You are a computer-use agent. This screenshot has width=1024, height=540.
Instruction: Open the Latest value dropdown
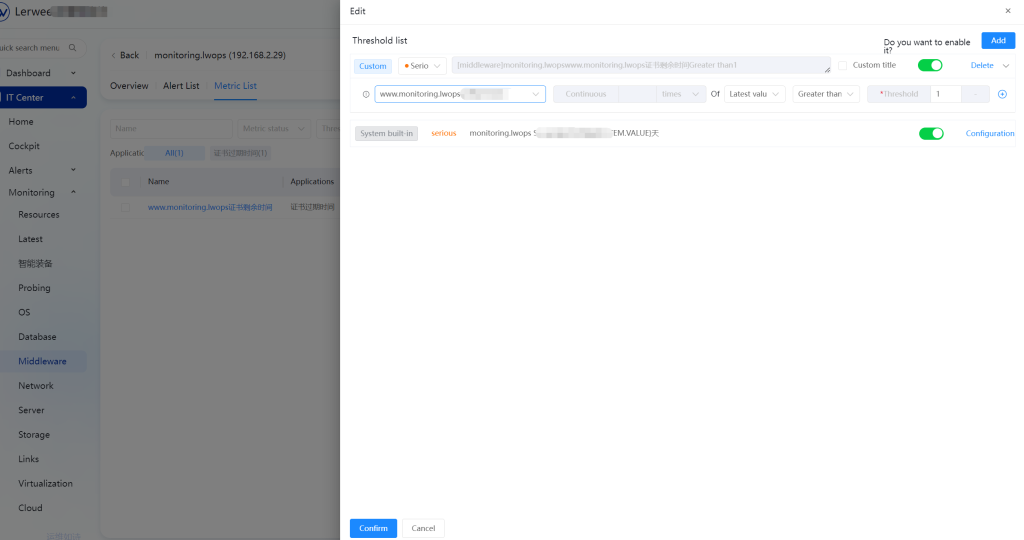[754, 94]
